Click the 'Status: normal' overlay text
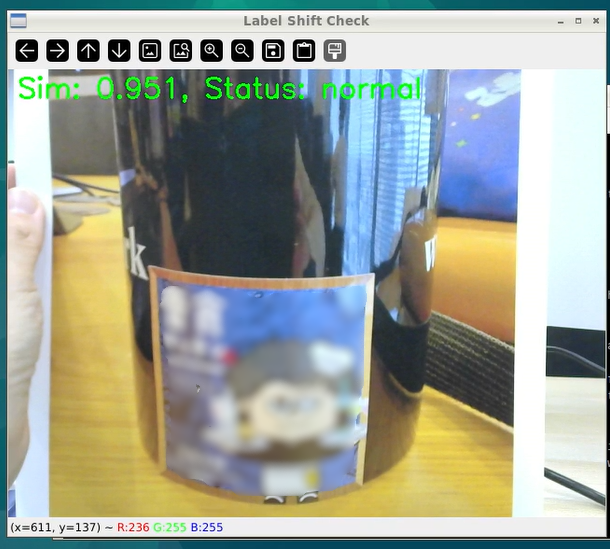This screenshot has width=610, height=549. coord(313,90)
